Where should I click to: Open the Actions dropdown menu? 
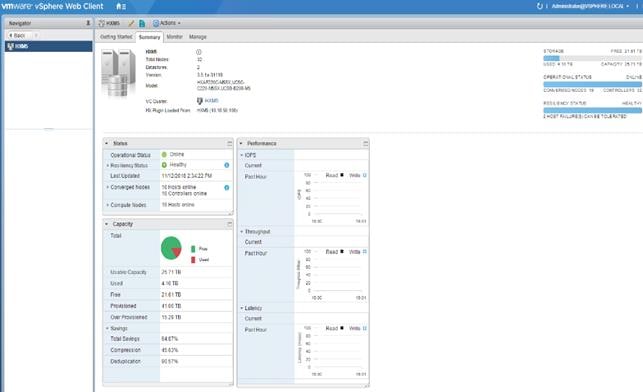167,23
